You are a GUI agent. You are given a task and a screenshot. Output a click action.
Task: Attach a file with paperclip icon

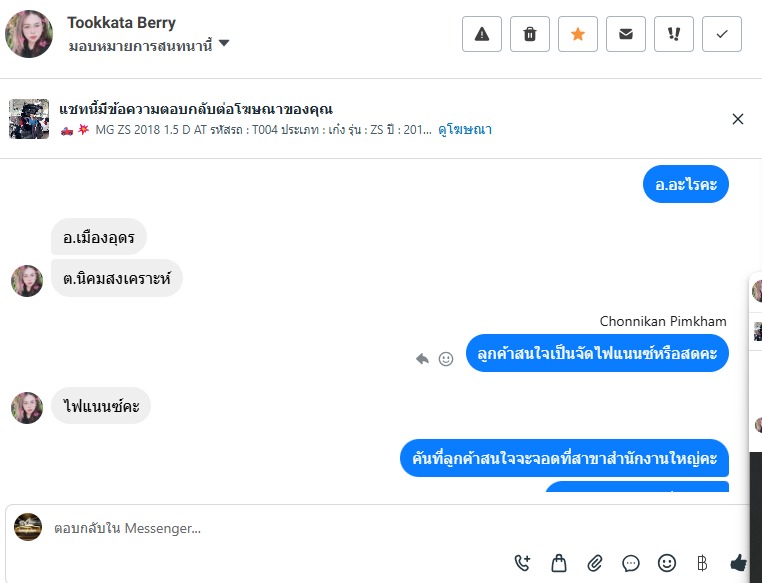(595, 563)
